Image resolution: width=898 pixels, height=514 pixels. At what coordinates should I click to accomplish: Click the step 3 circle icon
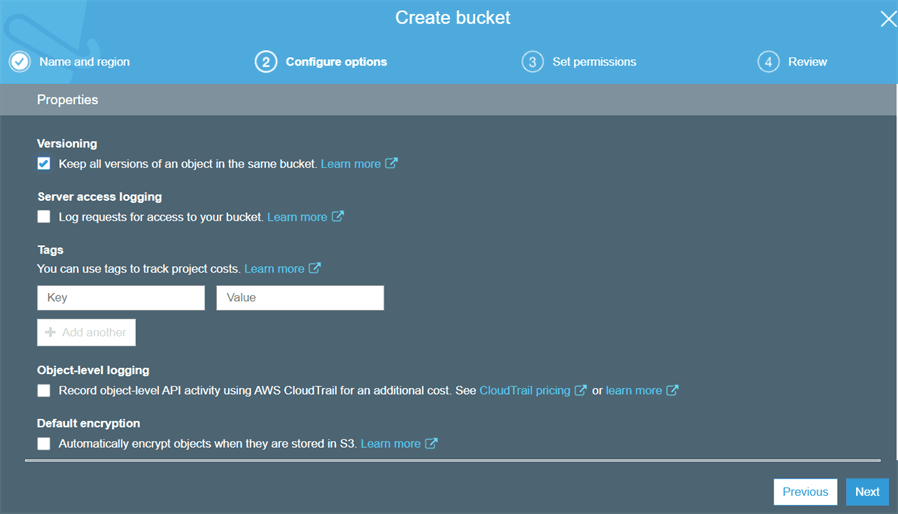point(532,62)
